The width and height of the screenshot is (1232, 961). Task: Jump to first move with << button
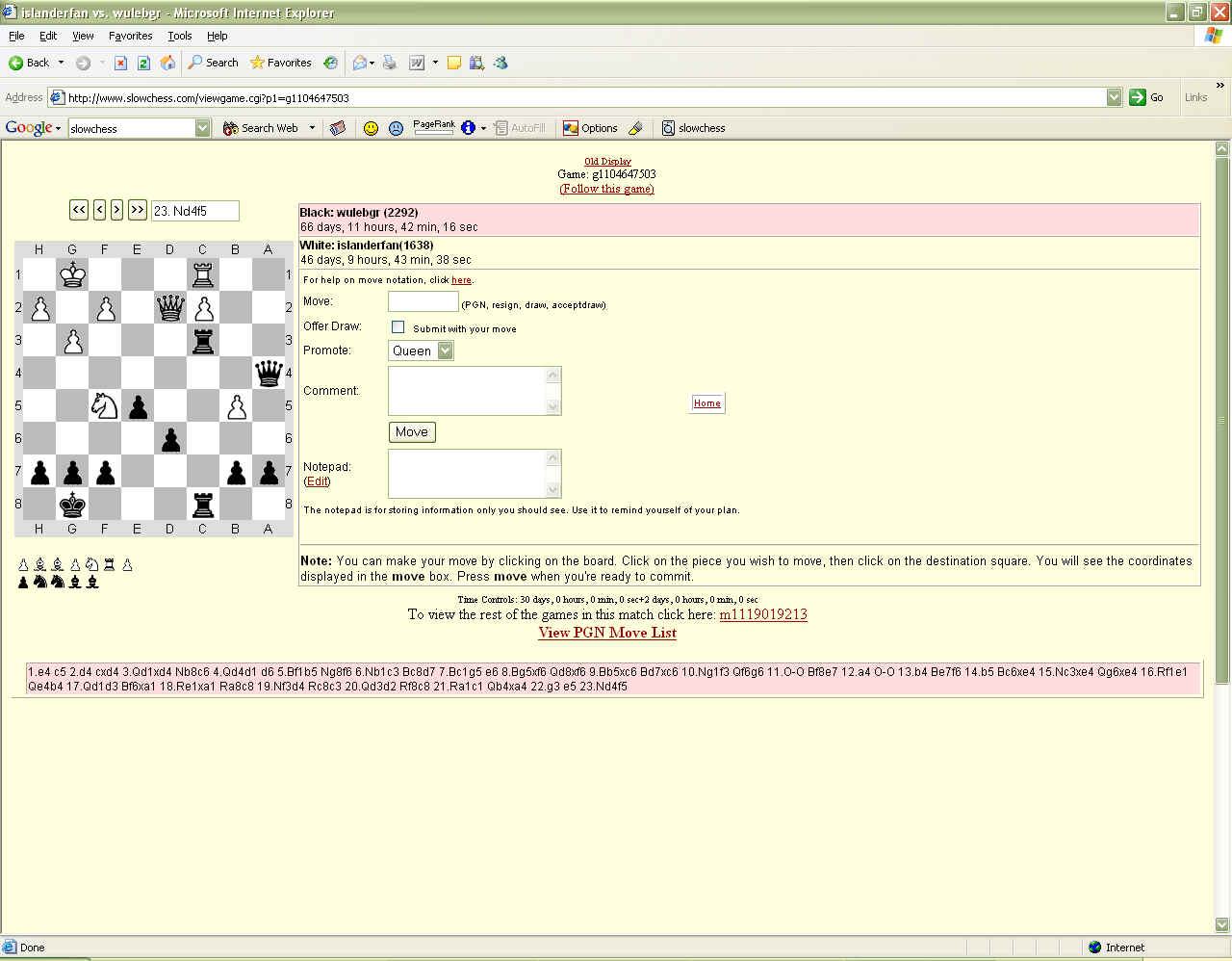[x=79, y=210]
